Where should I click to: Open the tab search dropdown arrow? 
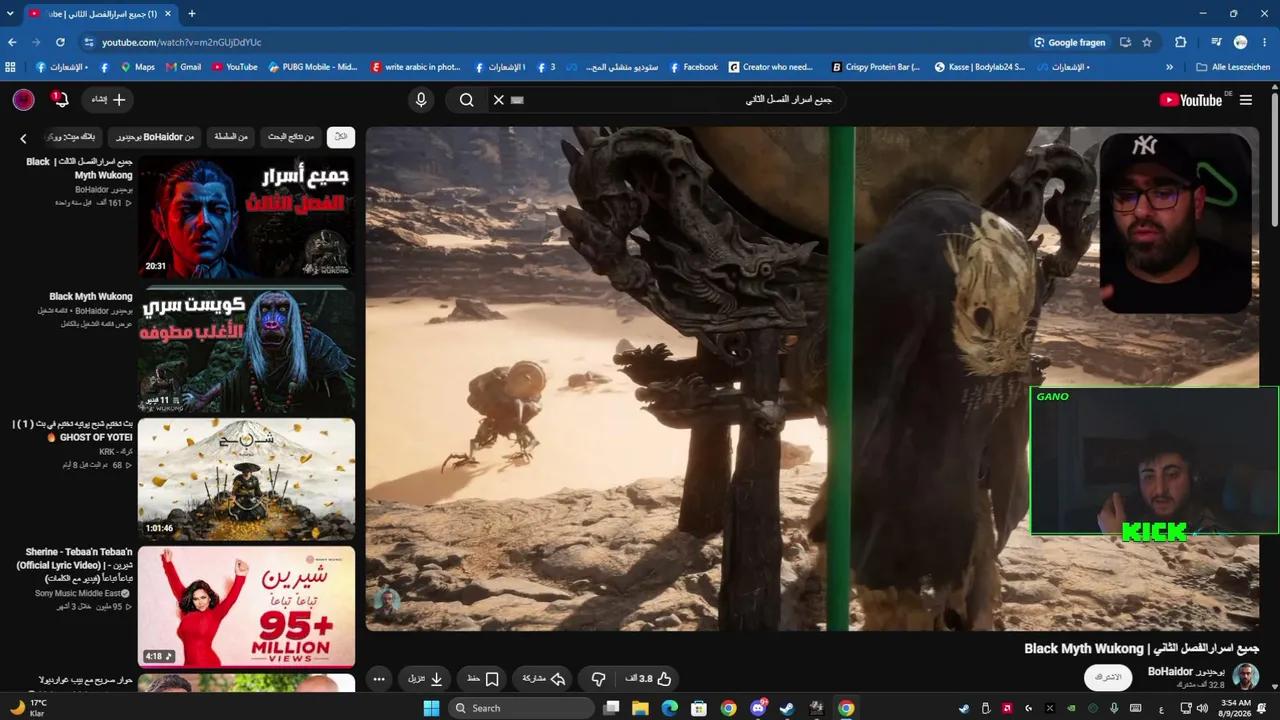[x=10, y=13]
